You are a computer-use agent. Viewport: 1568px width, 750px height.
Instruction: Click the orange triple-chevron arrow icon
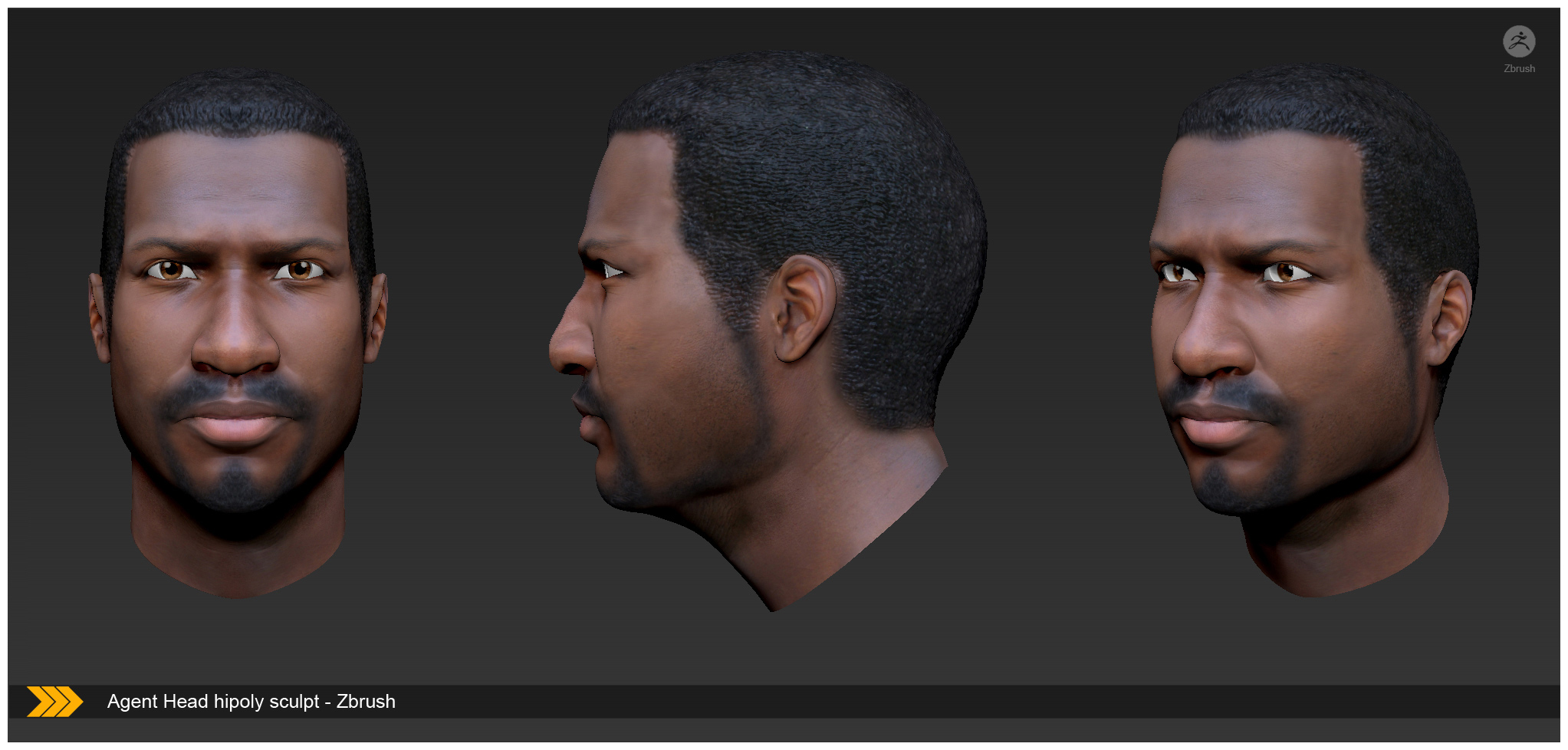pos(54,702)
